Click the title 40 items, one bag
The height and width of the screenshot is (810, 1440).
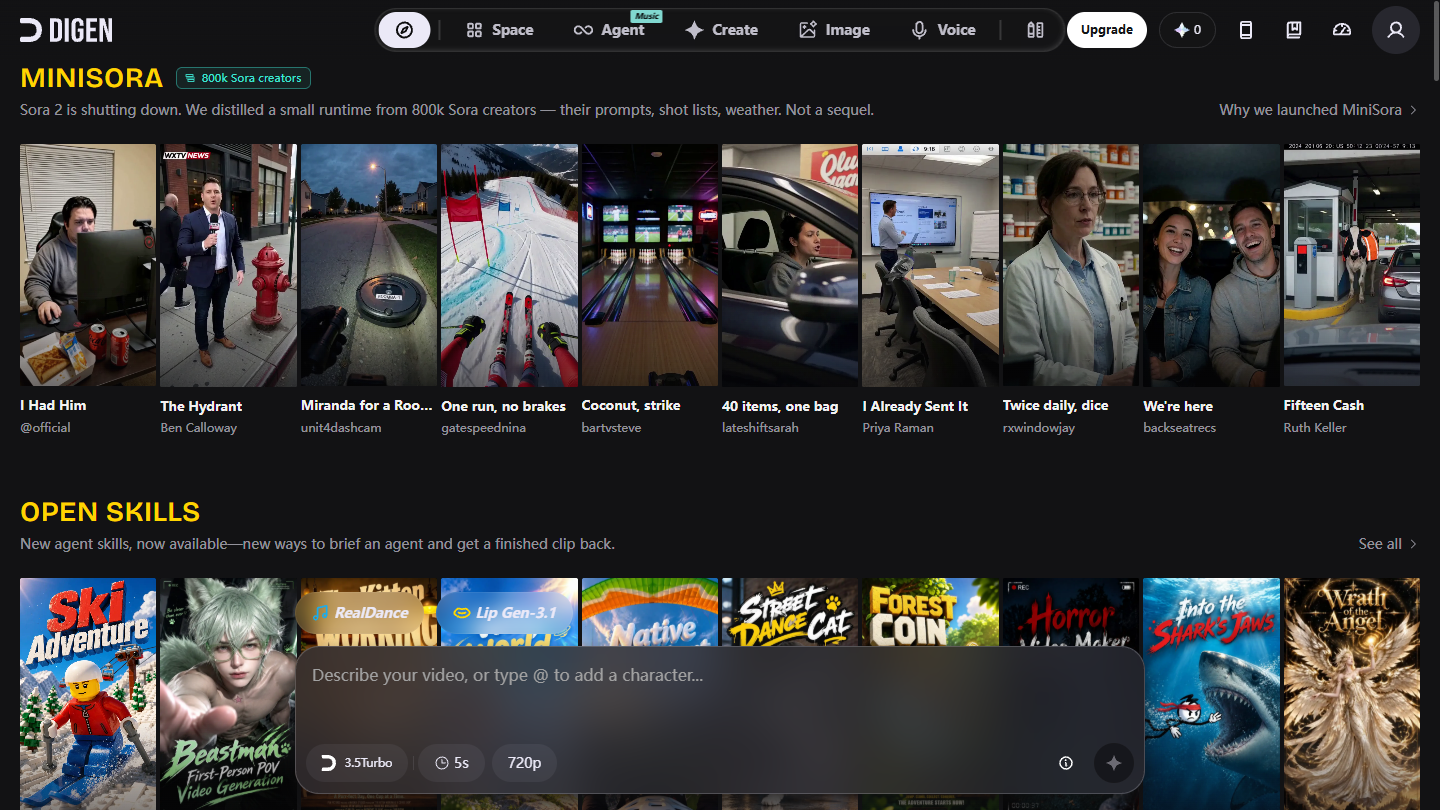coord(780,406)
